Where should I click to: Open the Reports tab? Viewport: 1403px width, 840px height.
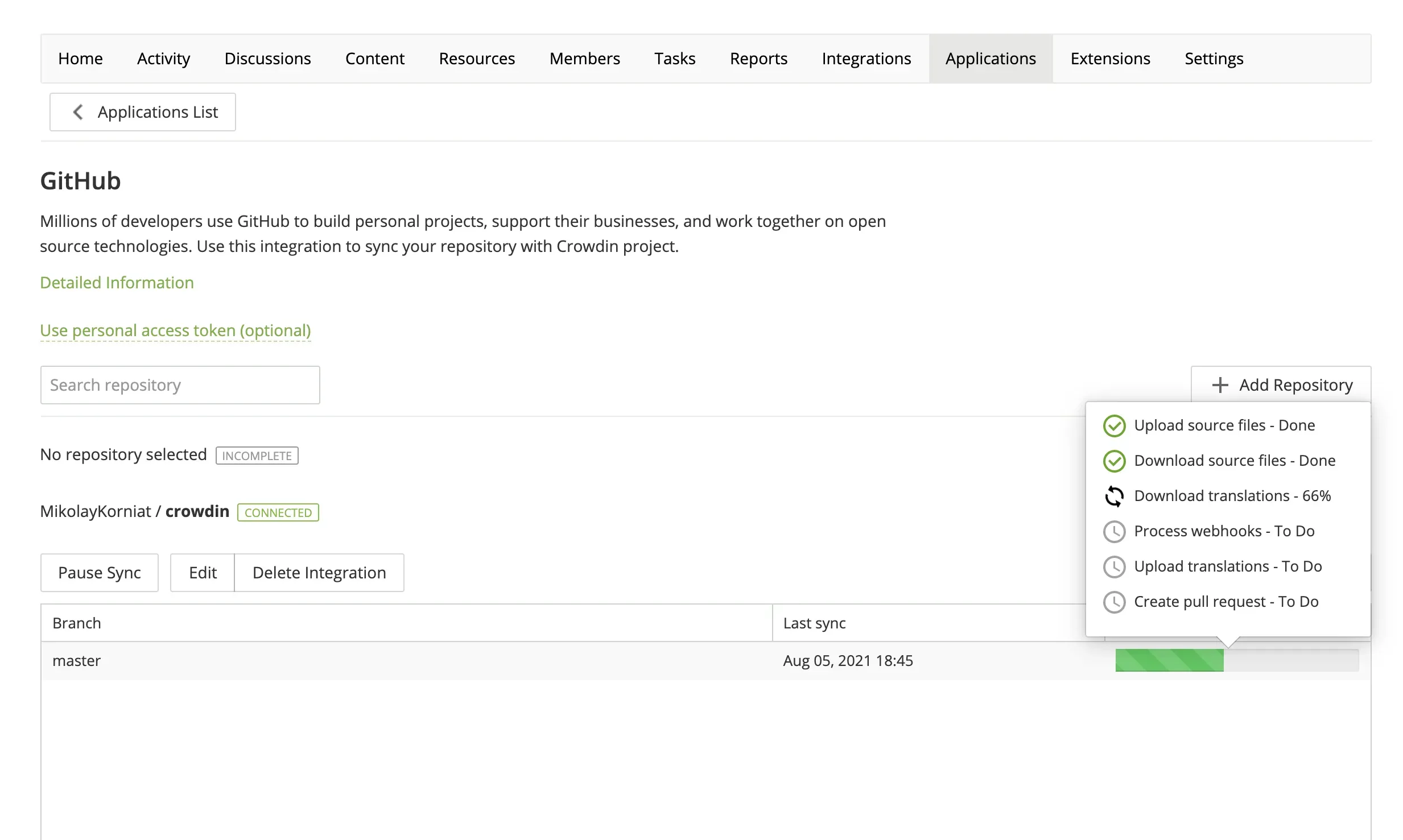[758, 59]
